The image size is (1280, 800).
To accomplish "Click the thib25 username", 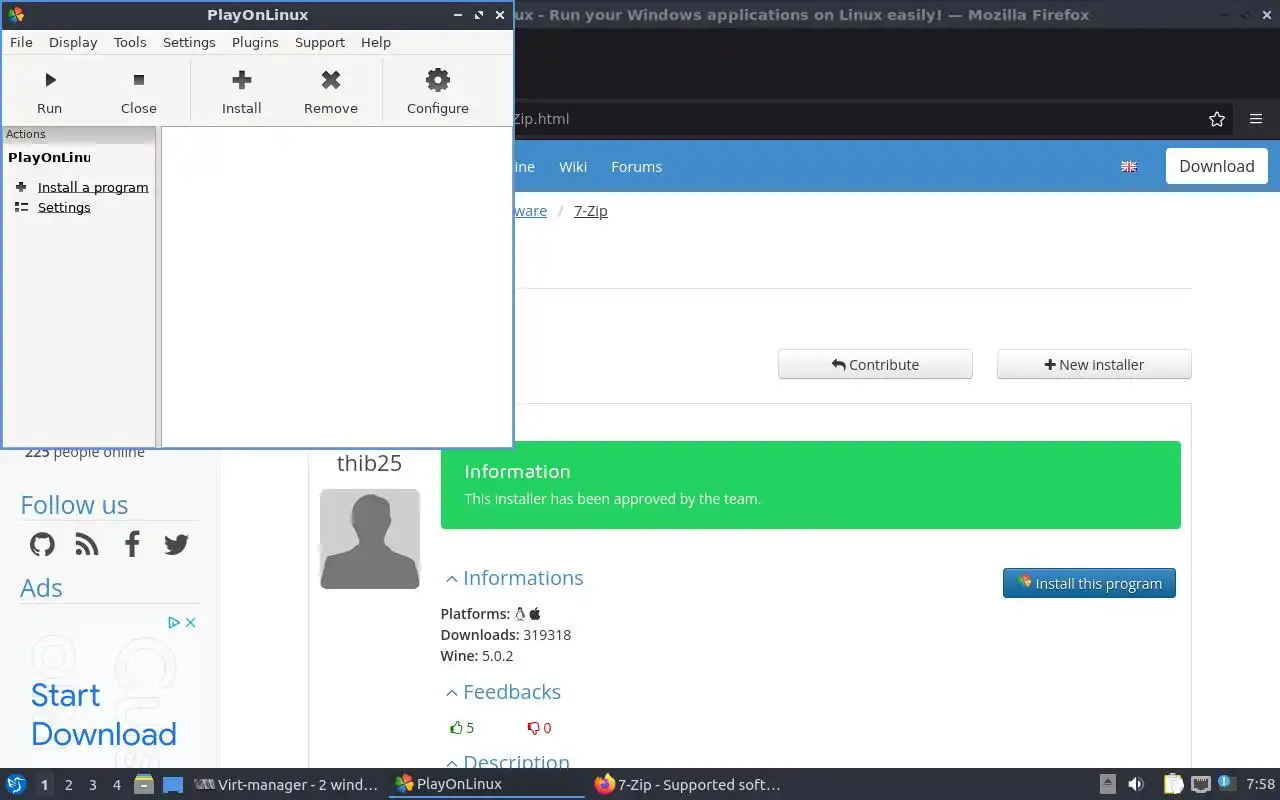I will [369, 463].
